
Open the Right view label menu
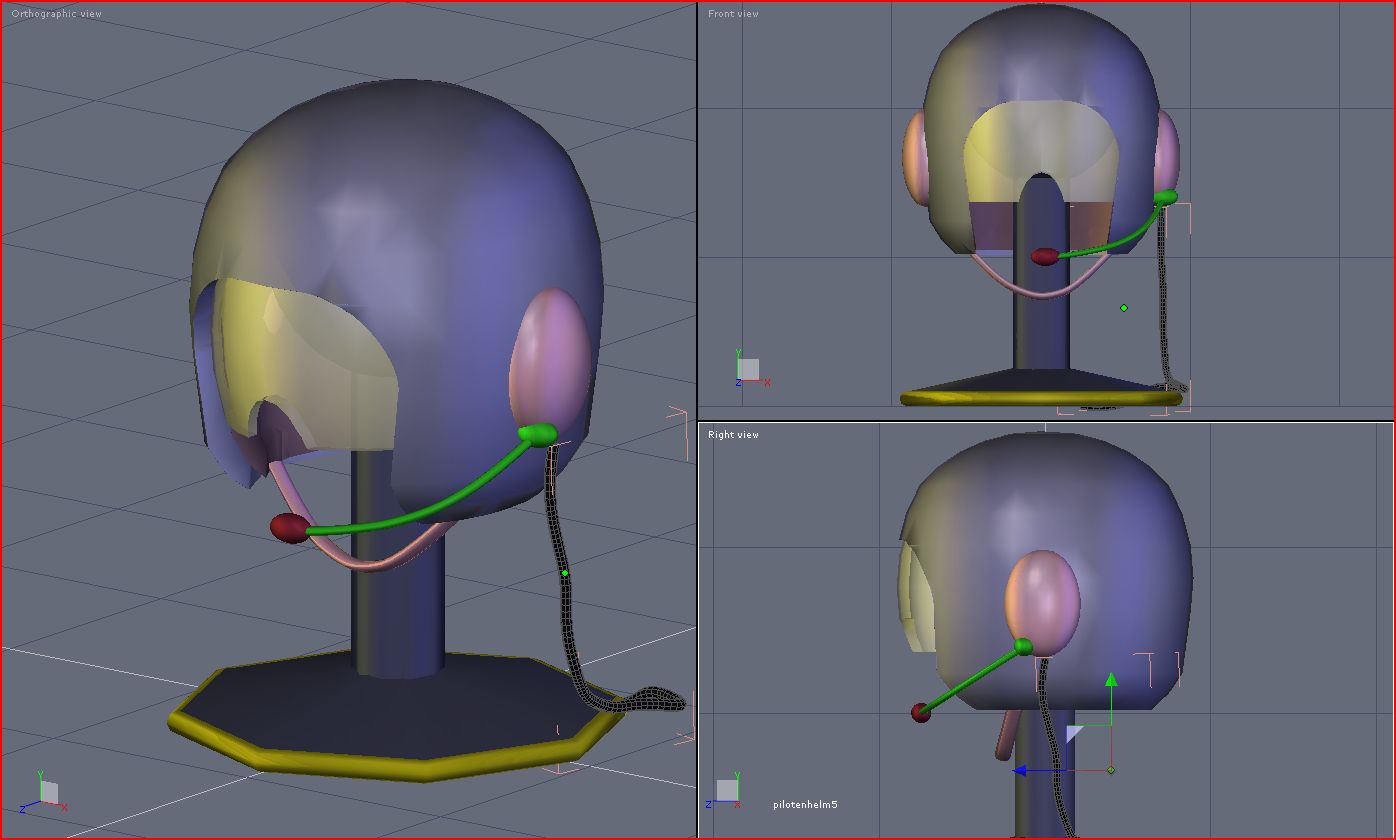click(x=733, y=435)
